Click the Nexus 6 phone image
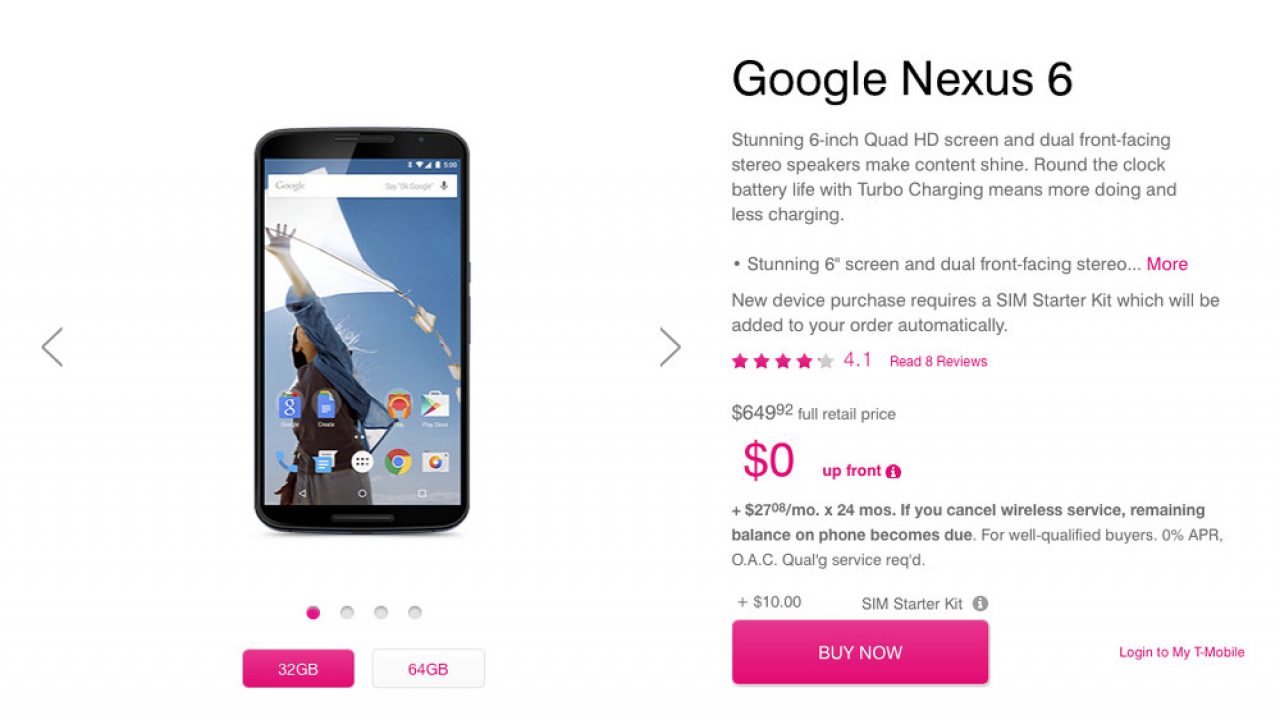Image resolution: width=1280 pixels, height=720 pixels. [x=362, y=331]
